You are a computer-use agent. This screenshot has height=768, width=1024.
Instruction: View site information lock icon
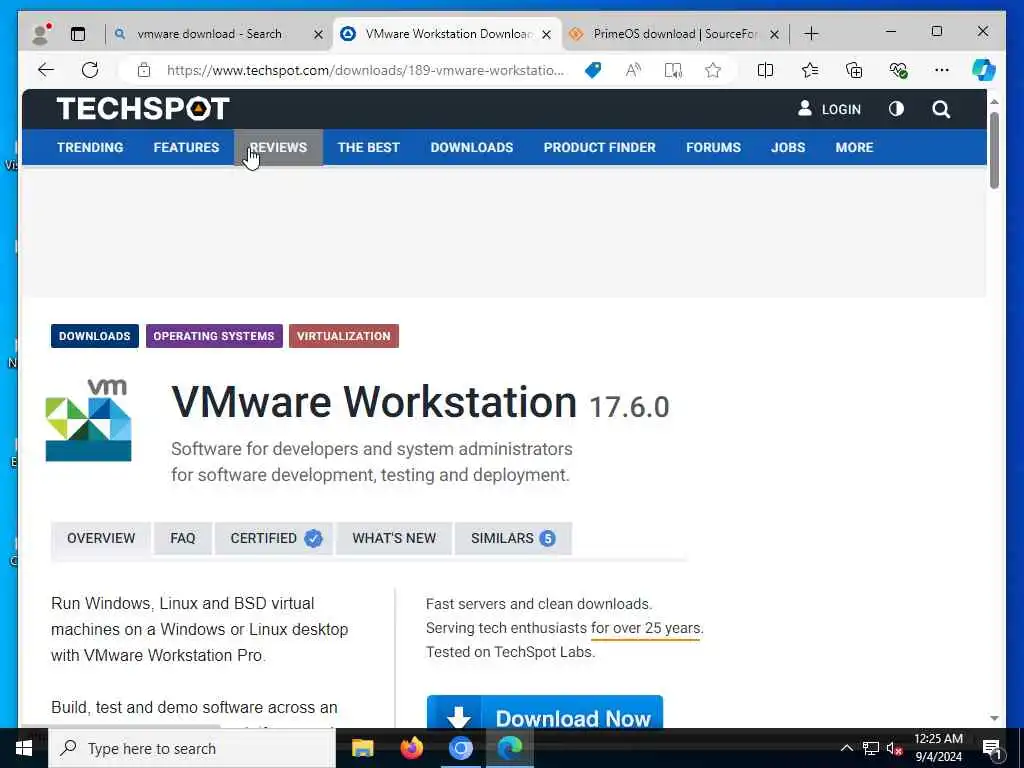click(x=144, y=70)
